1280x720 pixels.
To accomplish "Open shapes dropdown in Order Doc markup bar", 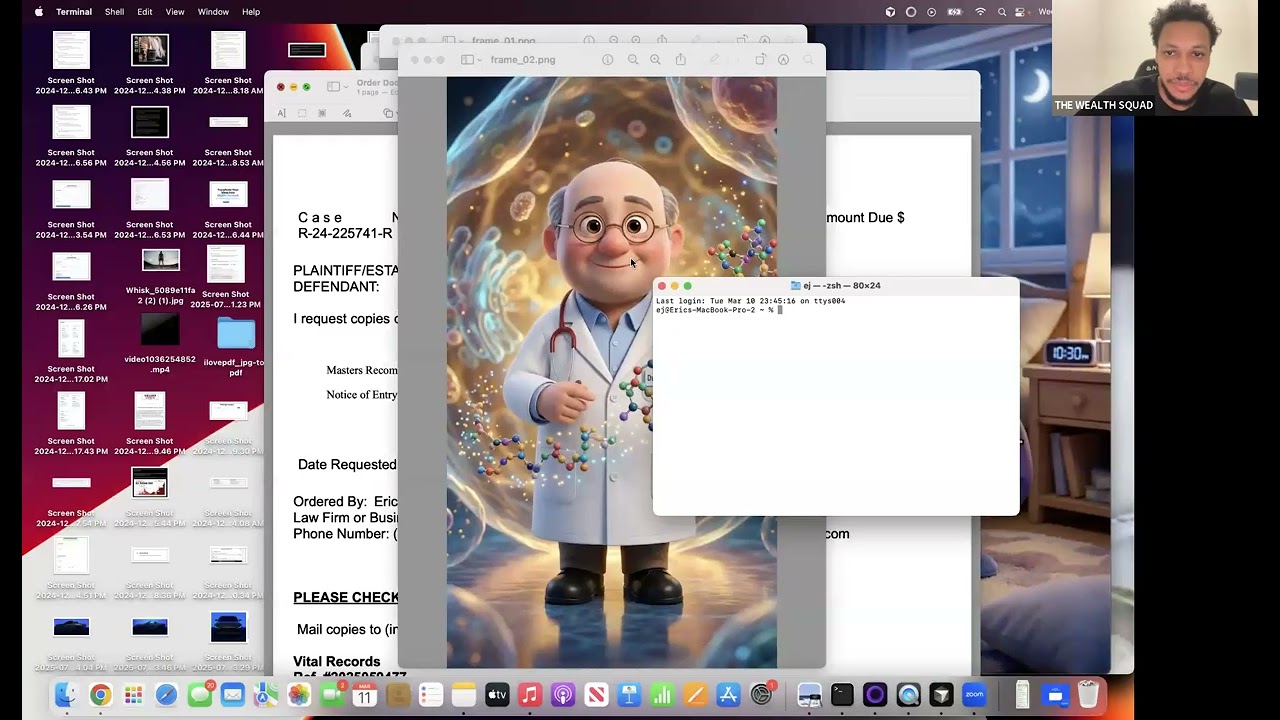I will pos(389,113).
